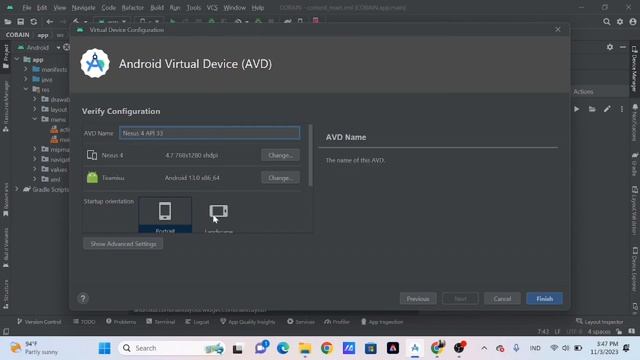Click the COBAIN breadcrumb

(18, 35)
